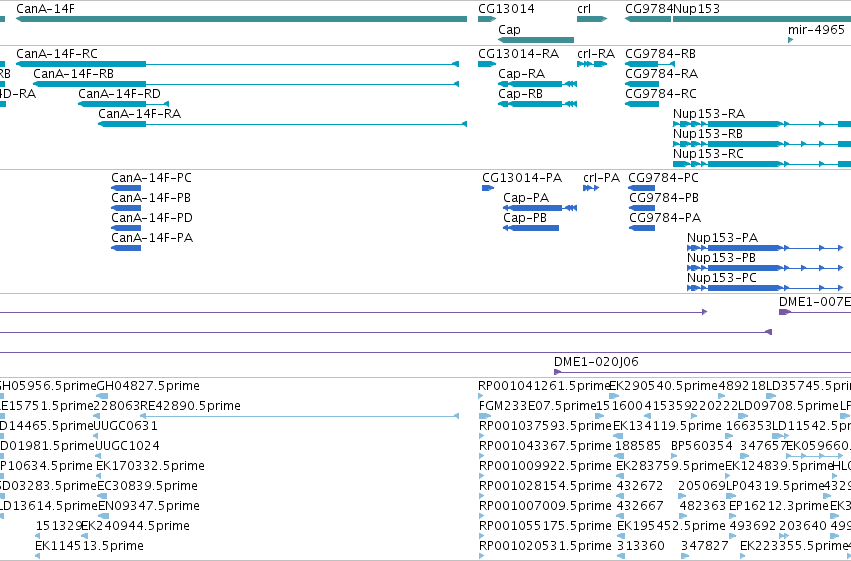Screen dimensions: 851x561
Task: Click transcript CanA-14F-RD
Action: tap(123, 104)
